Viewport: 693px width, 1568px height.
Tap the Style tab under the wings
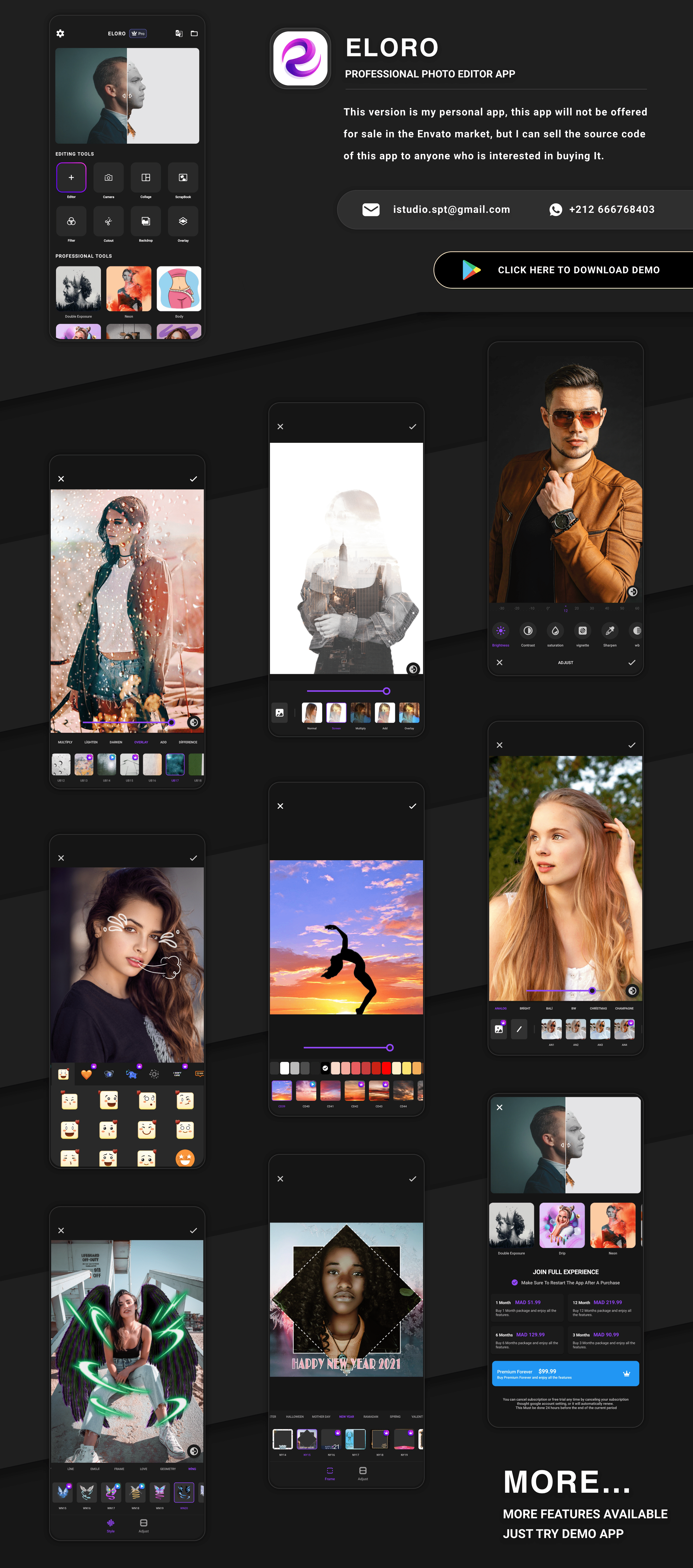[x=111, y=1525]
